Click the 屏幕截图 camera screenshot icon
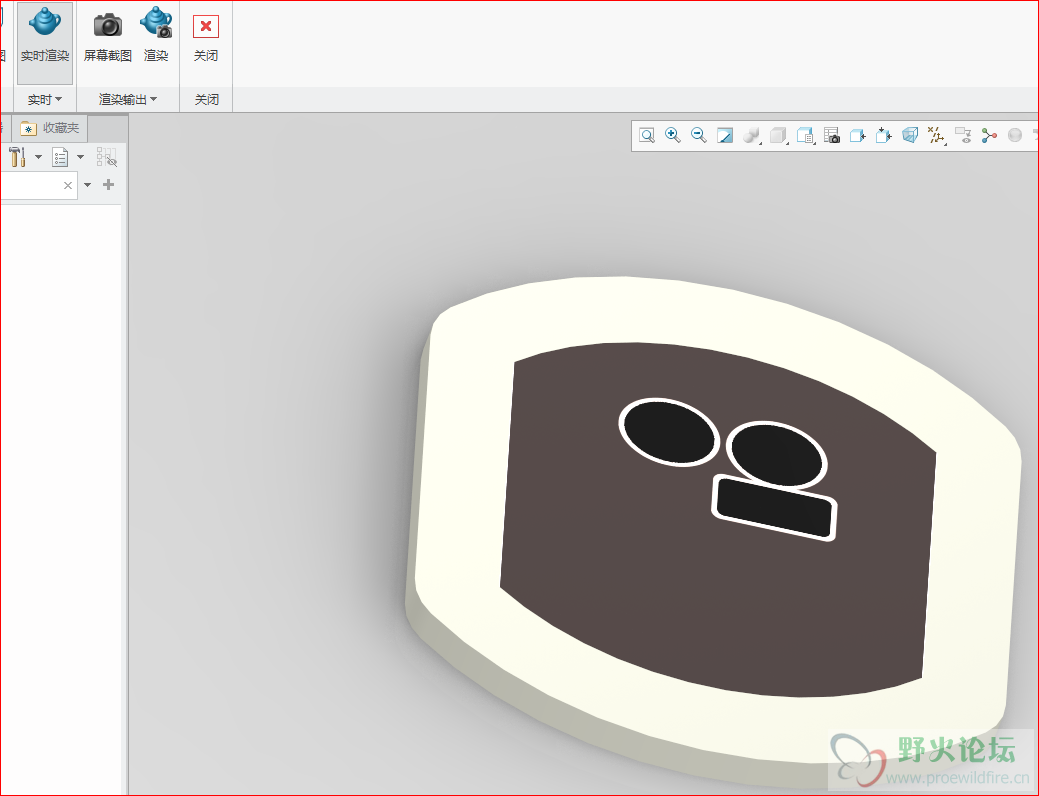The height and width of the screenshot is (796, 1039). 107,25
